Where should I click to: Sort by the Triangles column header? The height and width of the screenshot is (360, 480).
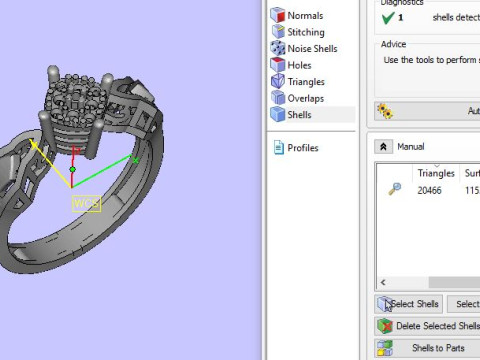(436, 173)
